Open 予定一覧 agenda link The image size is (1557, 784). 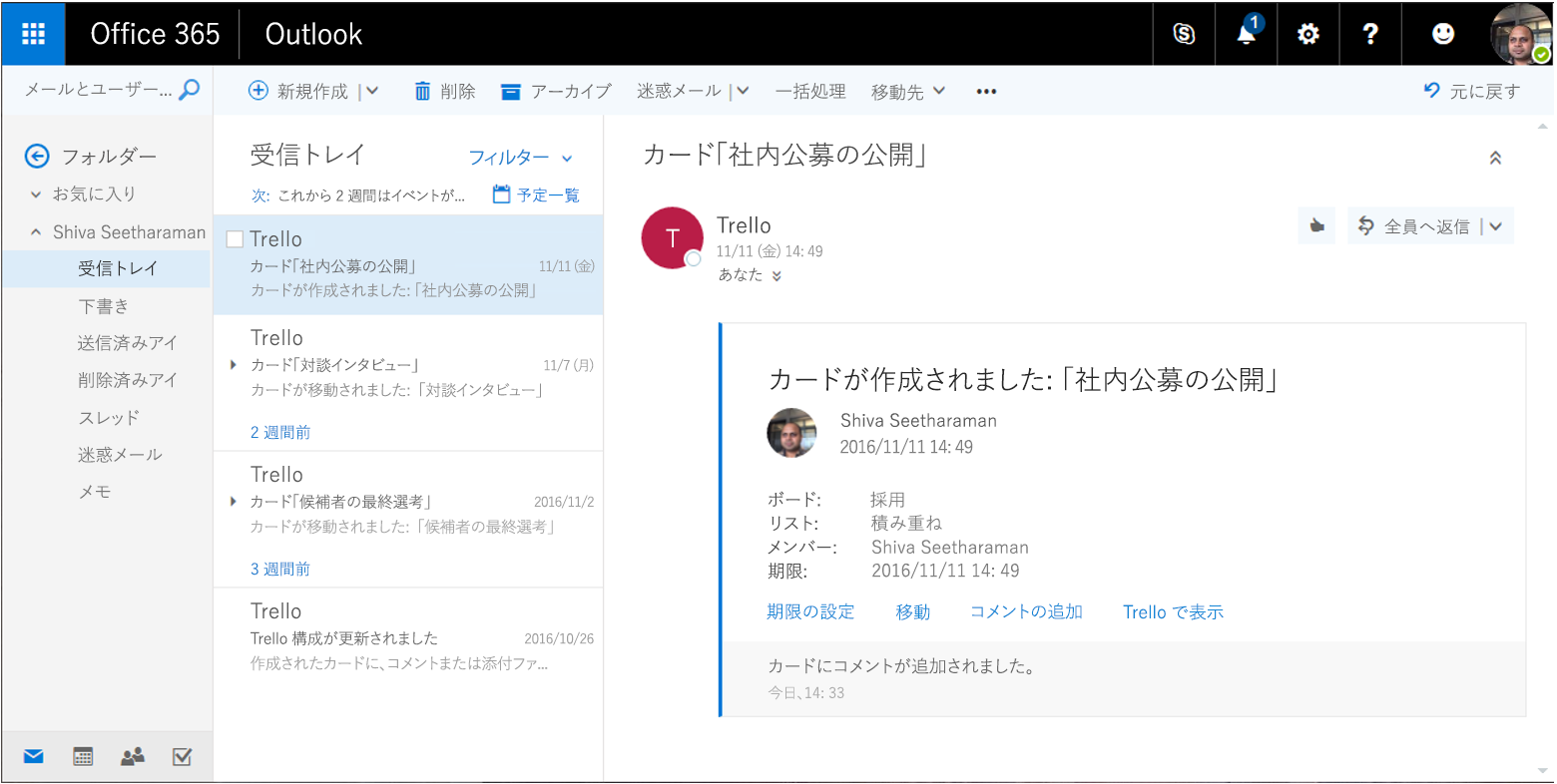pos(536,196)
